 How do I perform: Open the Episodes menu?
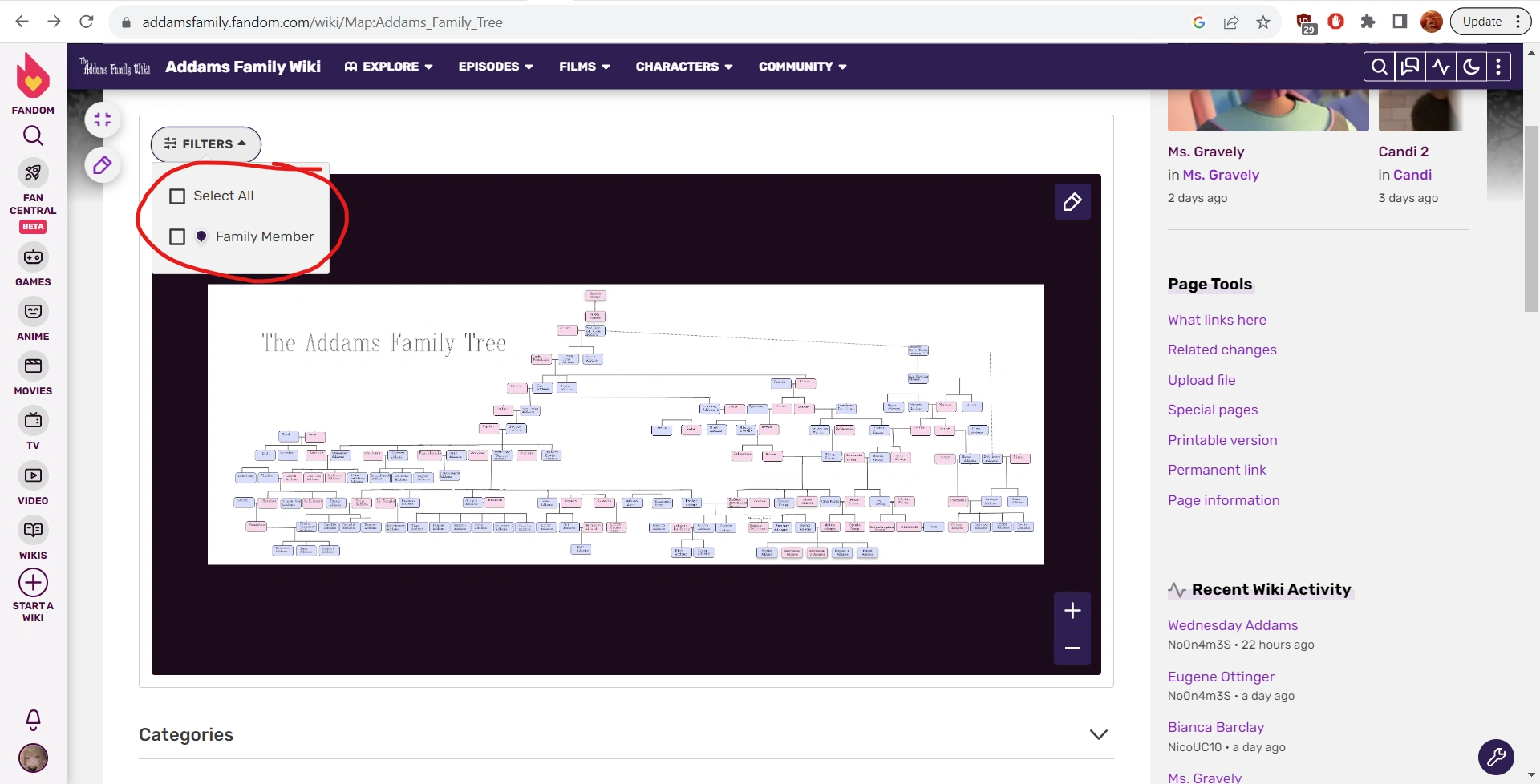pos(496,67)
